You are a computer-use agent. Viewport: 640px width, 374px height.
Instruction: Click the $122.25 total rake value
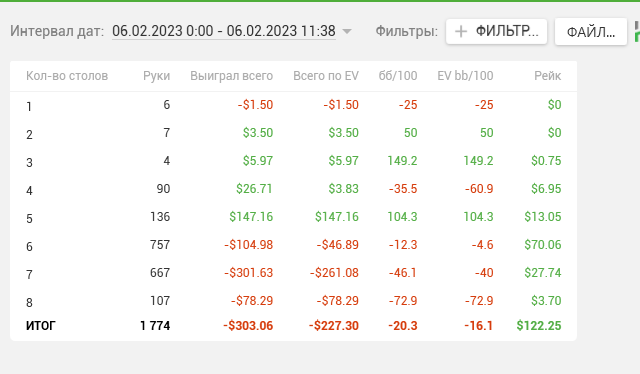point(539,326)
